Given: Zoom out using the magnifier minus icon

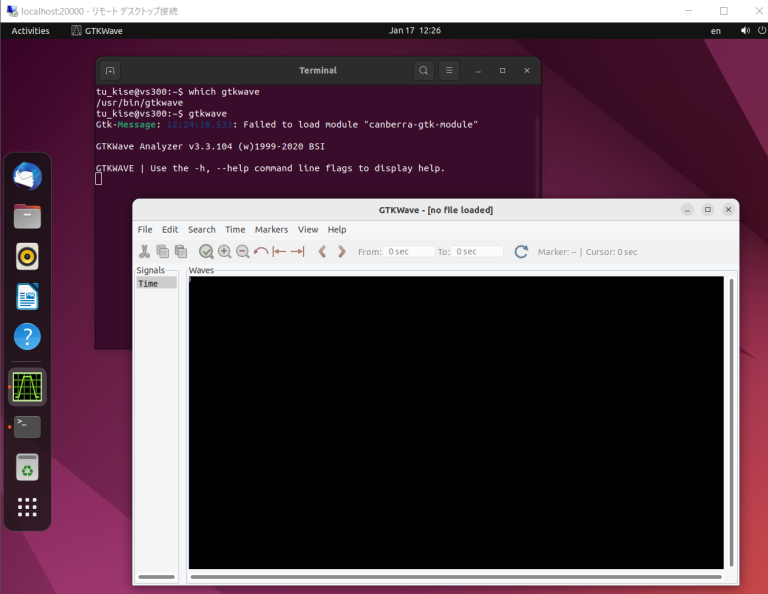Looking at the screenshot, I should point(242,252).
